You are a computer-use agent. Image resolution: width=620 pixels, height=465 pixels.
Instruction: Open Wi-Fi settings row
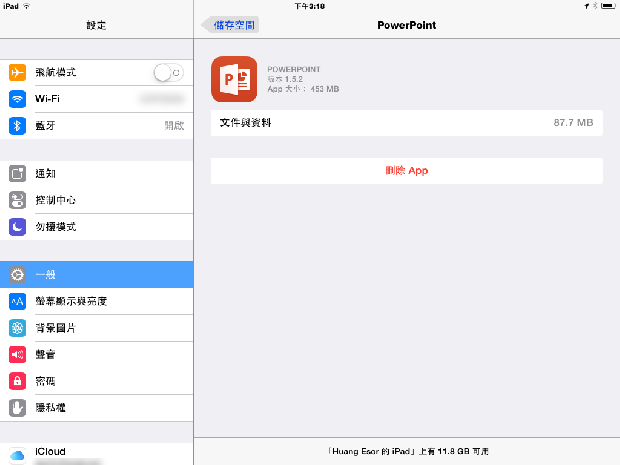pyautogui.click(x=97, y=99)
